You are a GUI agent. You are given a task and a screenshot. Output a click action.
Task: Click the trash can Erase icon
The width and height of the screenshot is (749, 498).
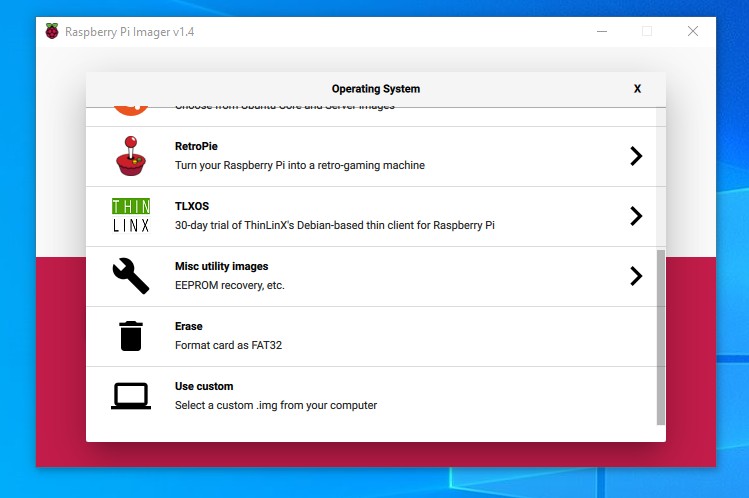coord(131,336)
